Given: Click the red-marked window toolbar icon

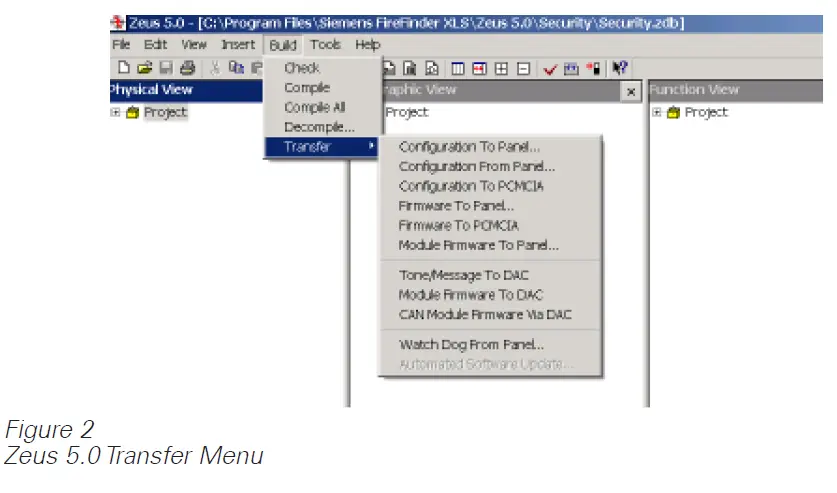Looking at the screenshot, I should tap(479, 68).
